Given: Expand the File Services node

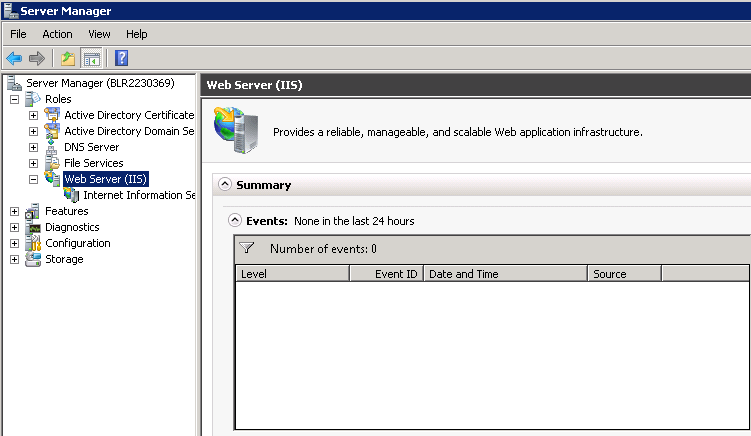Looking at the screenshot, I should tap(34, 163).
